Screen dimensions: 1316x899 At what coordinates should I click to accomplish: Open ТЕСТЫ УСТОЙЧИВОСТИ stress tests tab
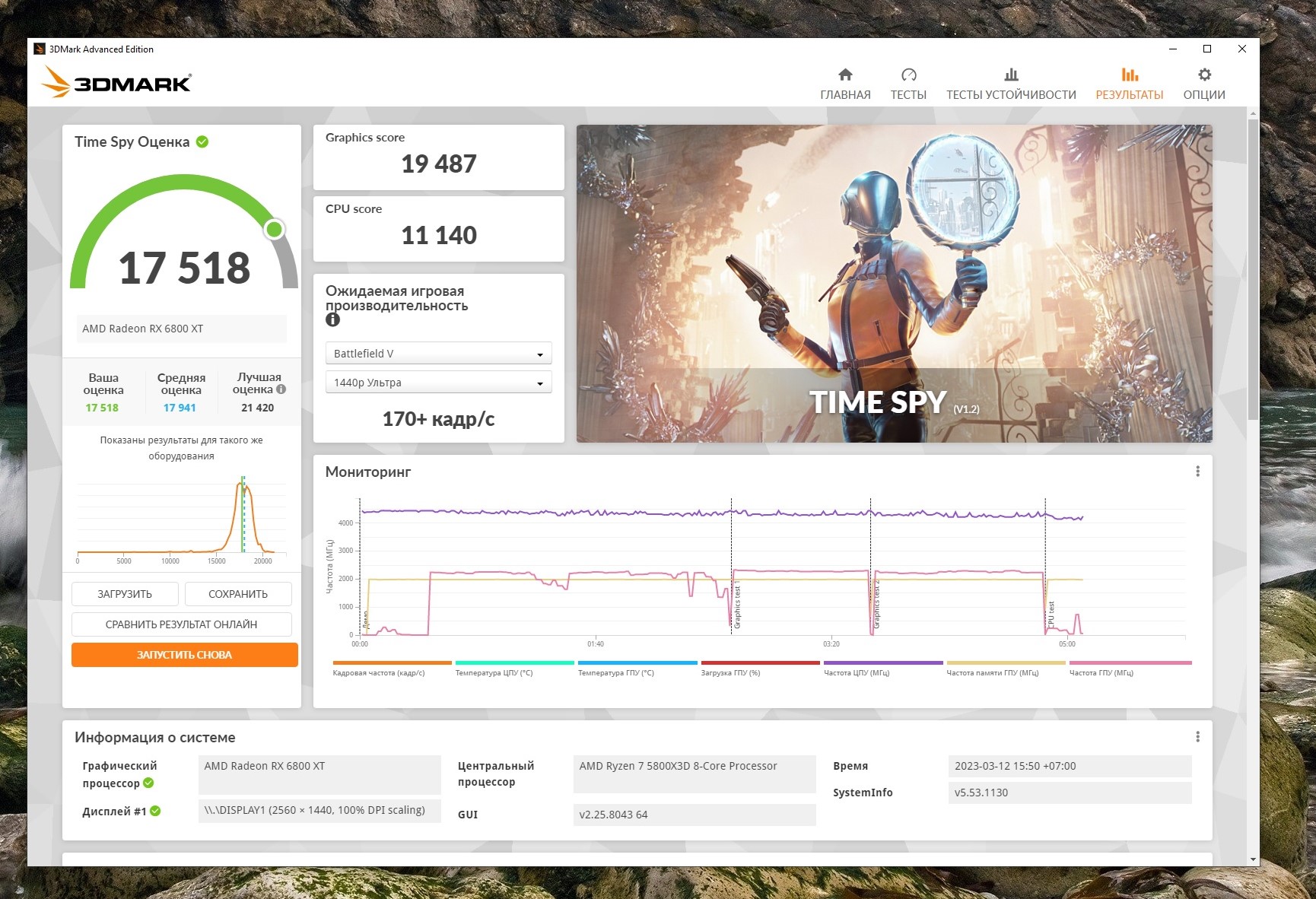coord(1011,84)
